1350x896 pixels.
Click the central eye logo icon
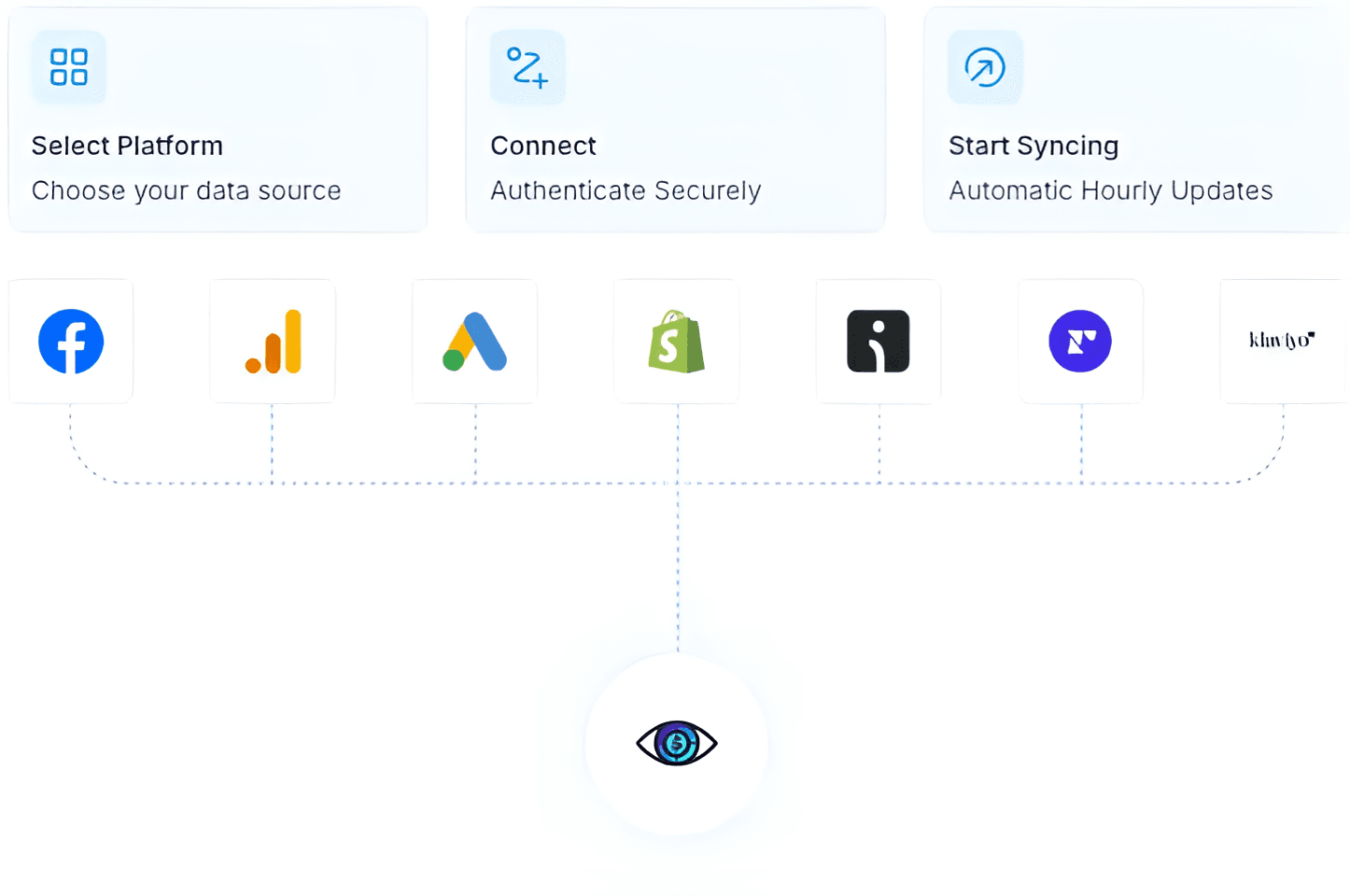click(677, 744)
